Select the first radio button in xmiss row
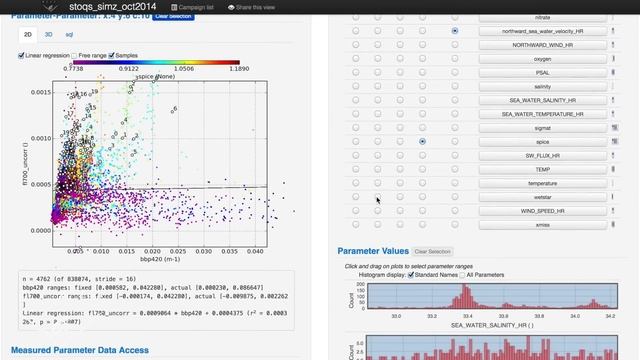This screenshot has height=360, width=640. 356,224
